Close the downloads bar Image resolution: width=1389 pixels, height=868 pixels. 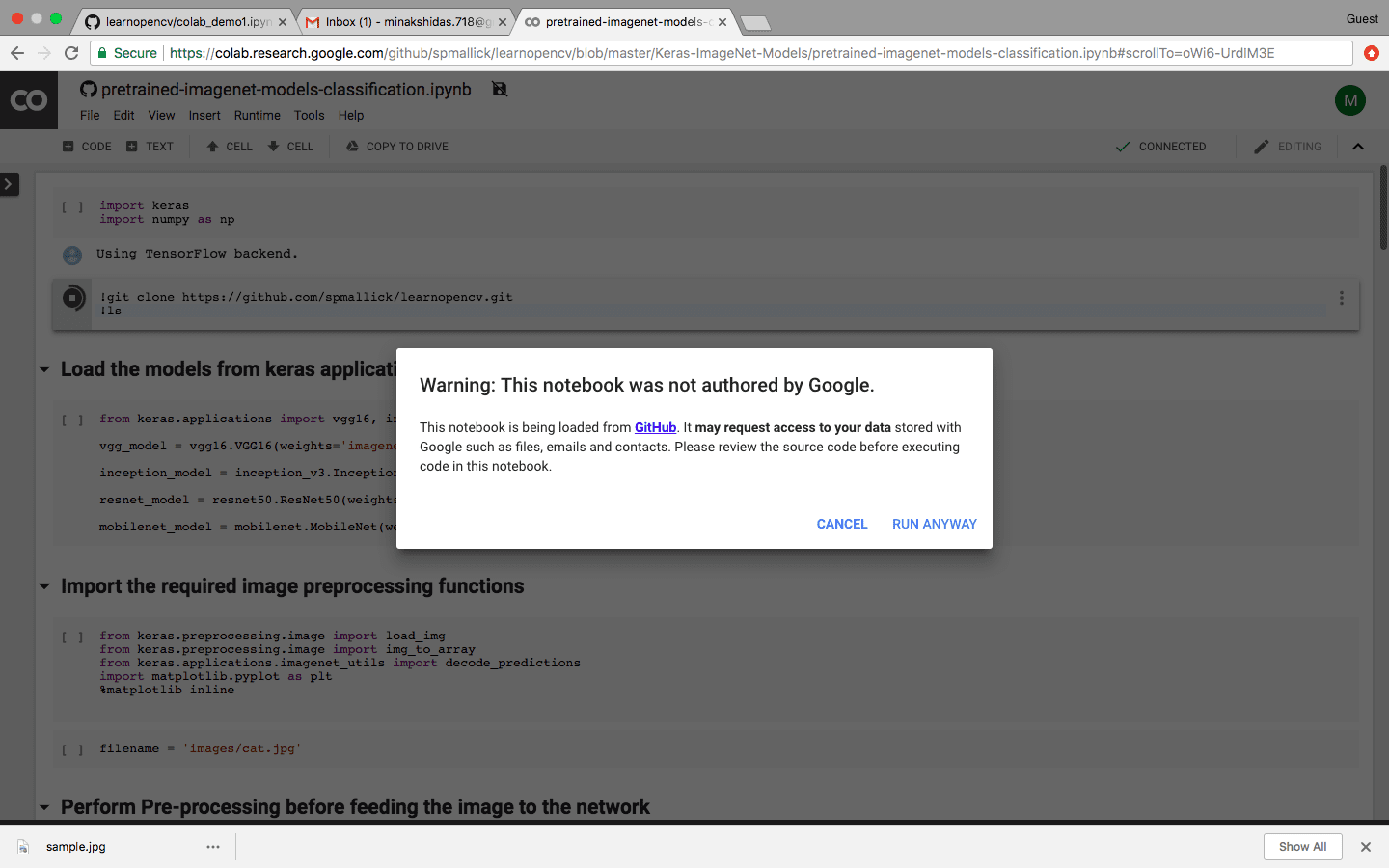pos(1366,847)
